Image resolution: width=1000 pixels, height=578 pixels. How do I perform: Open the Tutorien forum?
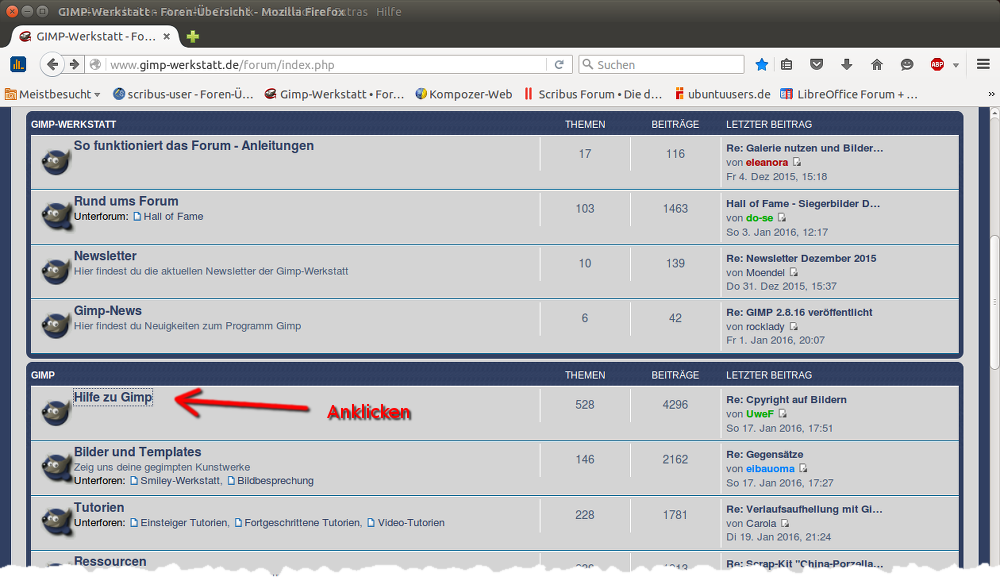click(x=99, y=507)
